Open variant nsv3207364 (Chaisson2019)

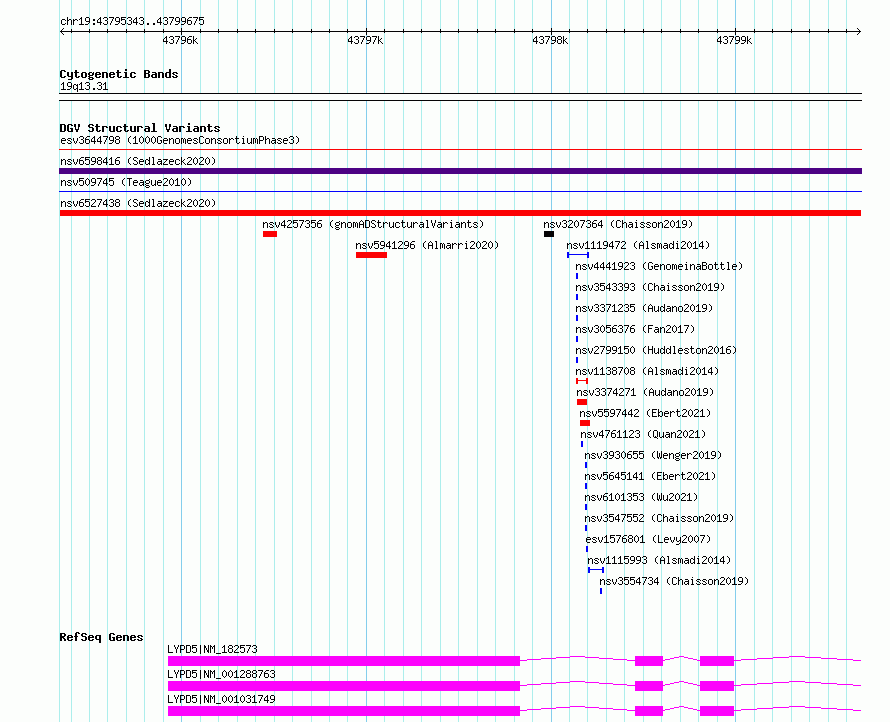click(618, 224)
